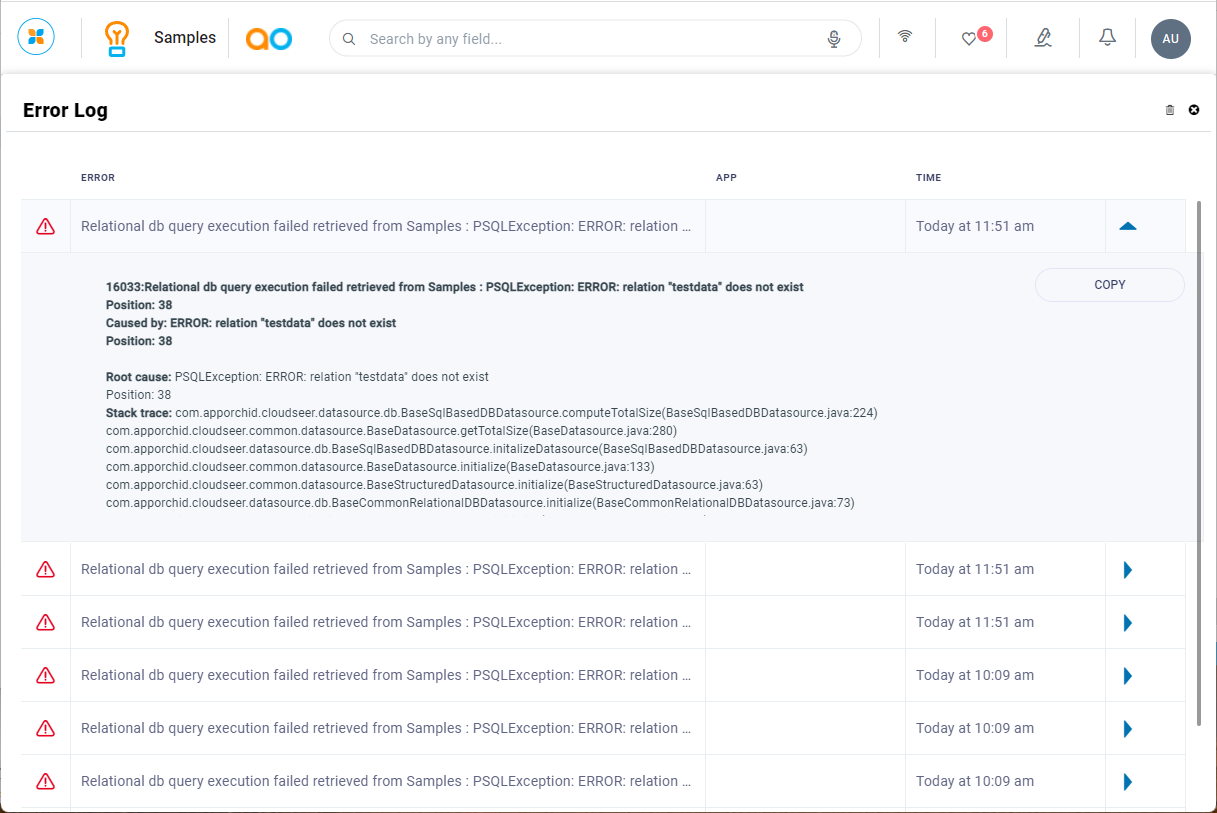Click the ERROR column header
Viewport: 1217px width, 813px height.
coord(98,178)
